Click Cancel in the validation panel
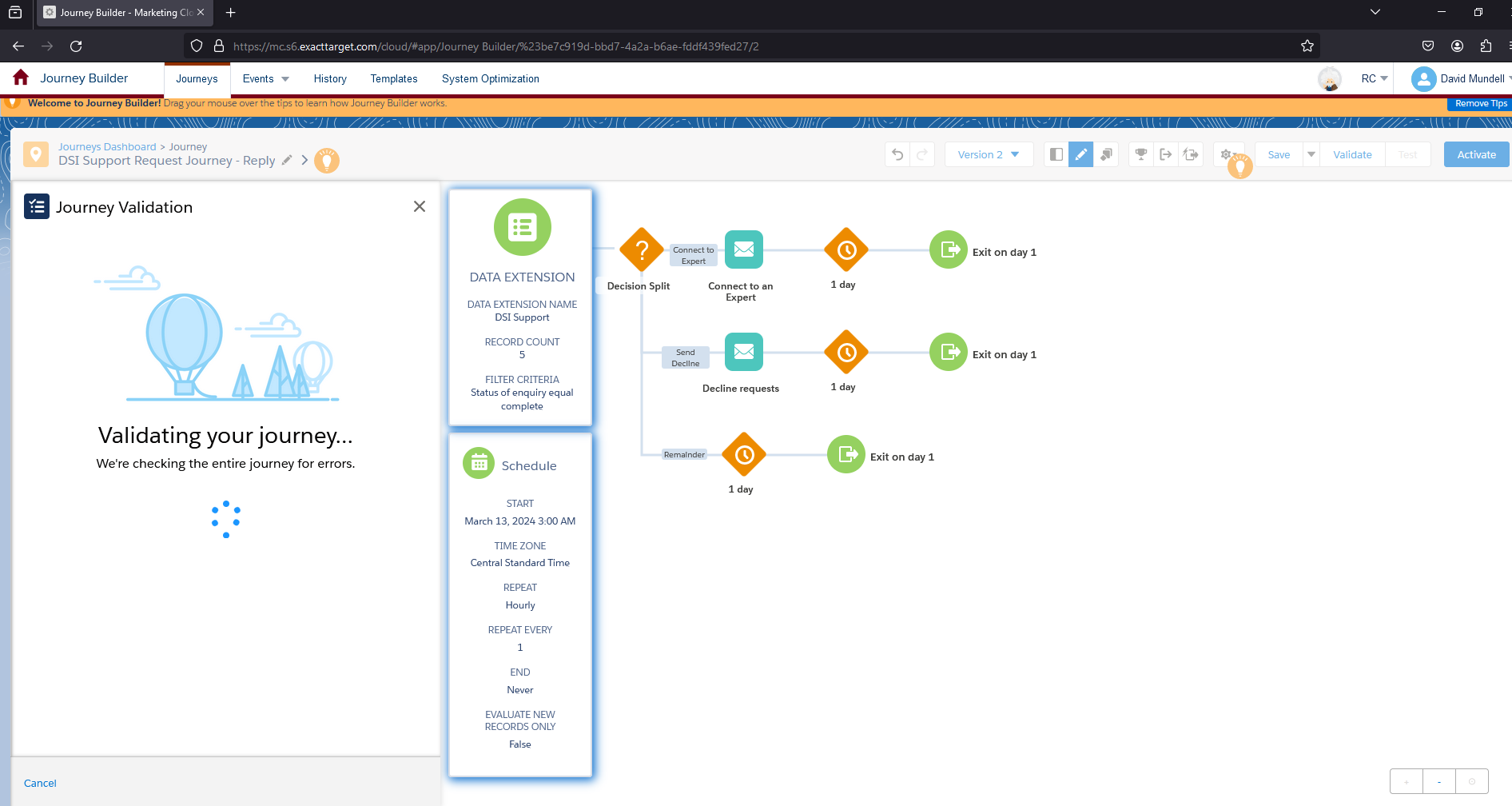Screen dimensions: 1512x806 coord(40,784)
